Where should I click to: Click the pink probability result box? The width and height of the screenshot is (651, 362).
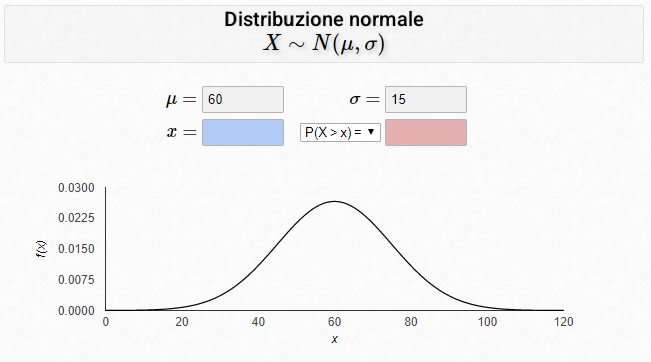(426, 132)
